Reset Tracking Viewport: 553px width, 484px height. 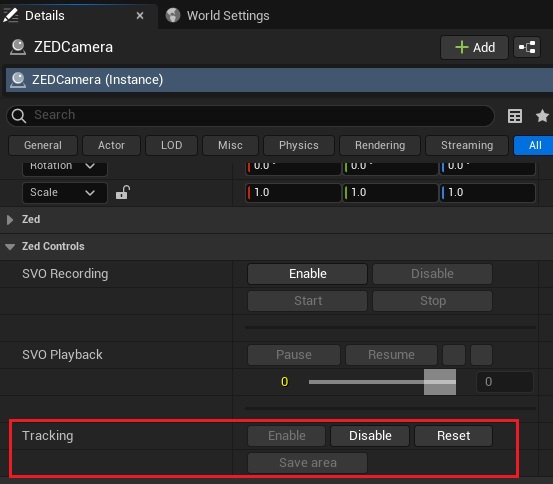pyautogui.click(x=453, y=436)
